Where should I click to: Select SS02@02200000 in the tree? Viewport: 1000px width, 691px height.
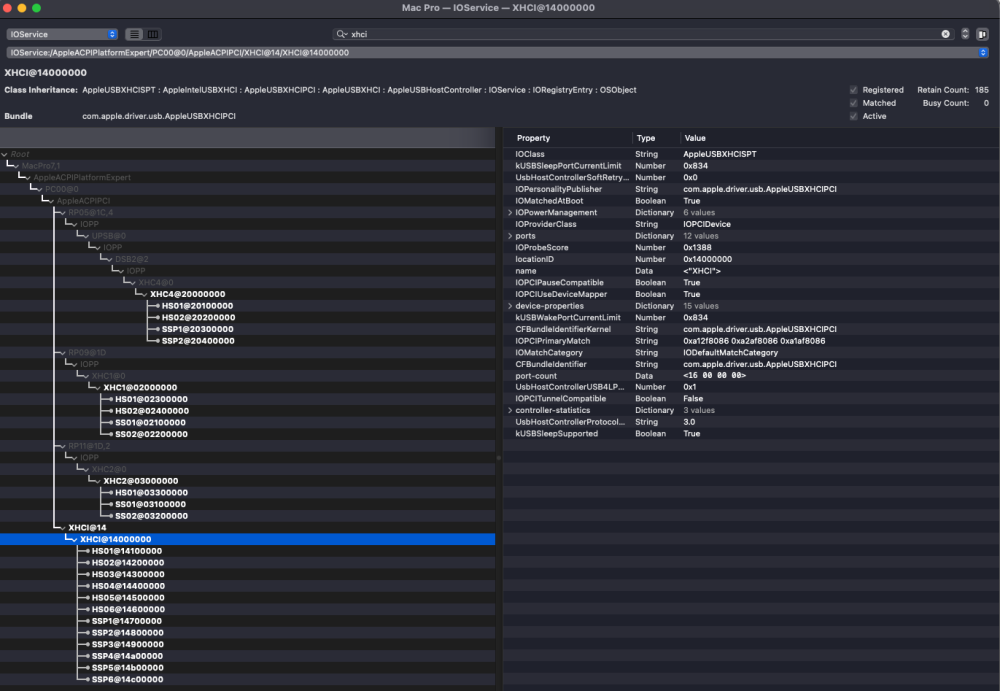coord(151,435)
